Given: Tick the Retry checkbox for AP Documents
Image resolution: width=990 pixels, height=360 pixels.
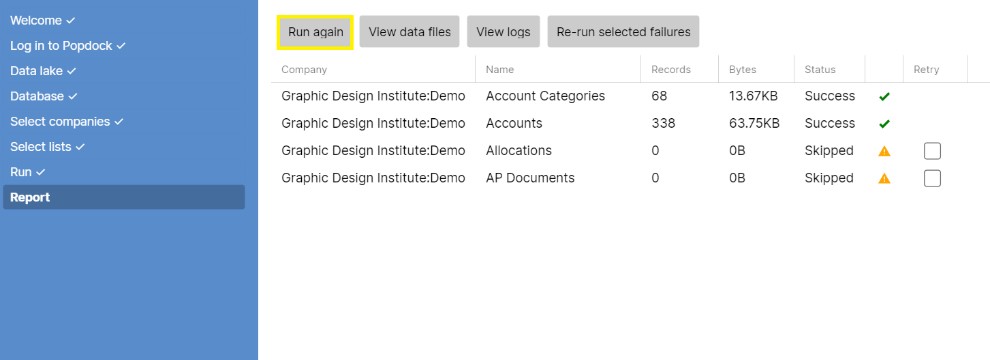Looking at the screenshot, I should 932,179.
